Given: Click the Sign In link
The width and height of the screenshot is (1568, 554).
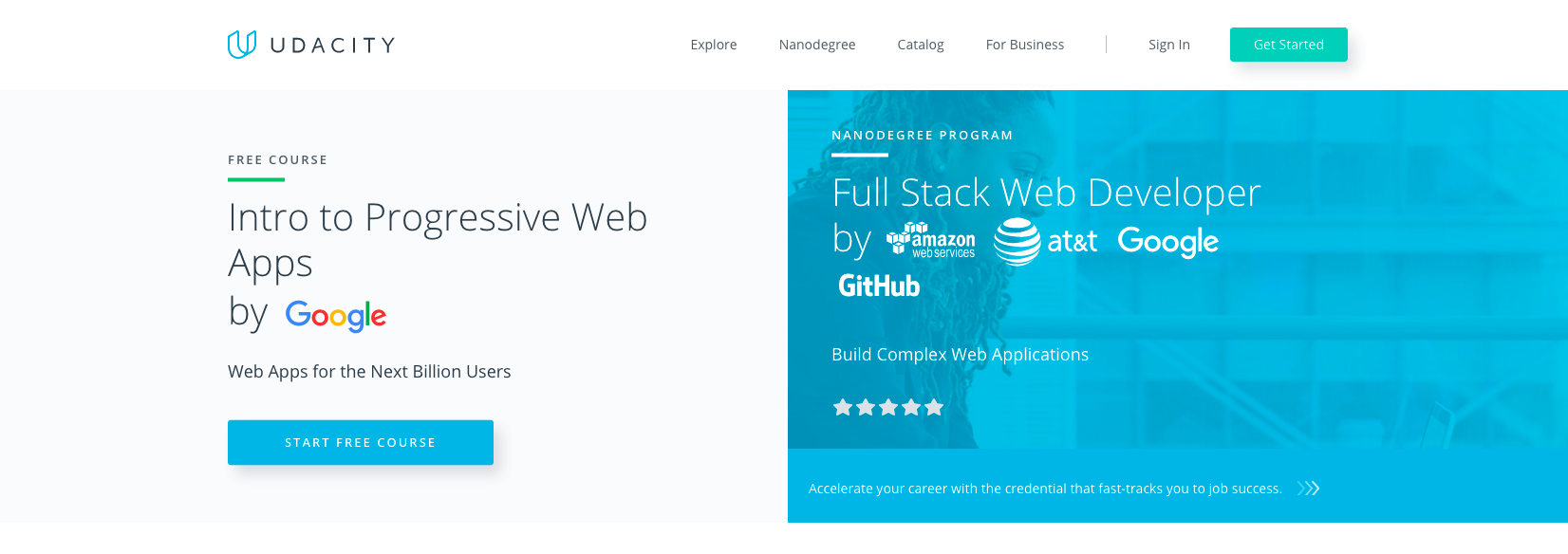Looking at the screenshot, I should tap(1169, 45).
